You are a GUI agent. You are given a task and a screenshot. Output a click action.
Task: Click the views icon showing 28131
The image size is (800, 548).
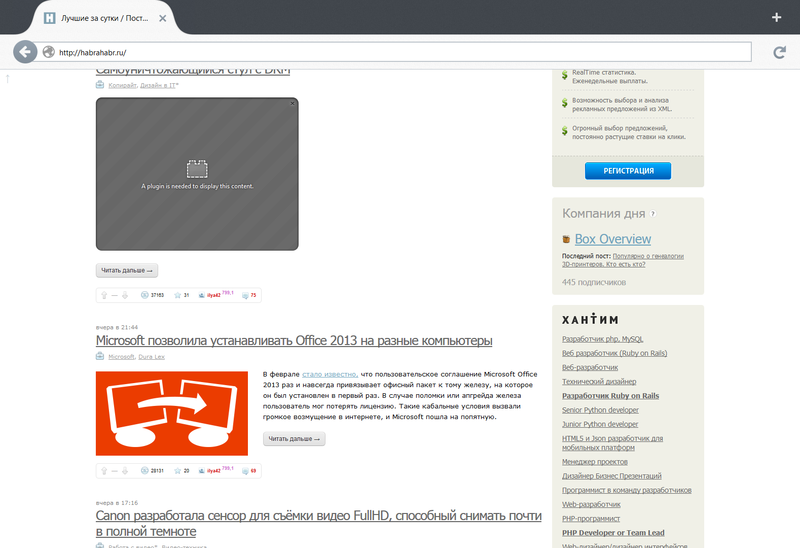(144, 470)
